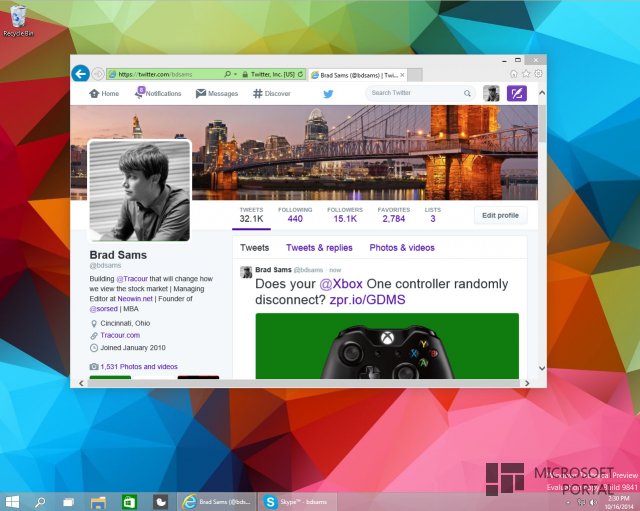Click the horizontal scrollbar right arrow
The width and height of the screenshot is (640, 511).
(527, 383)
